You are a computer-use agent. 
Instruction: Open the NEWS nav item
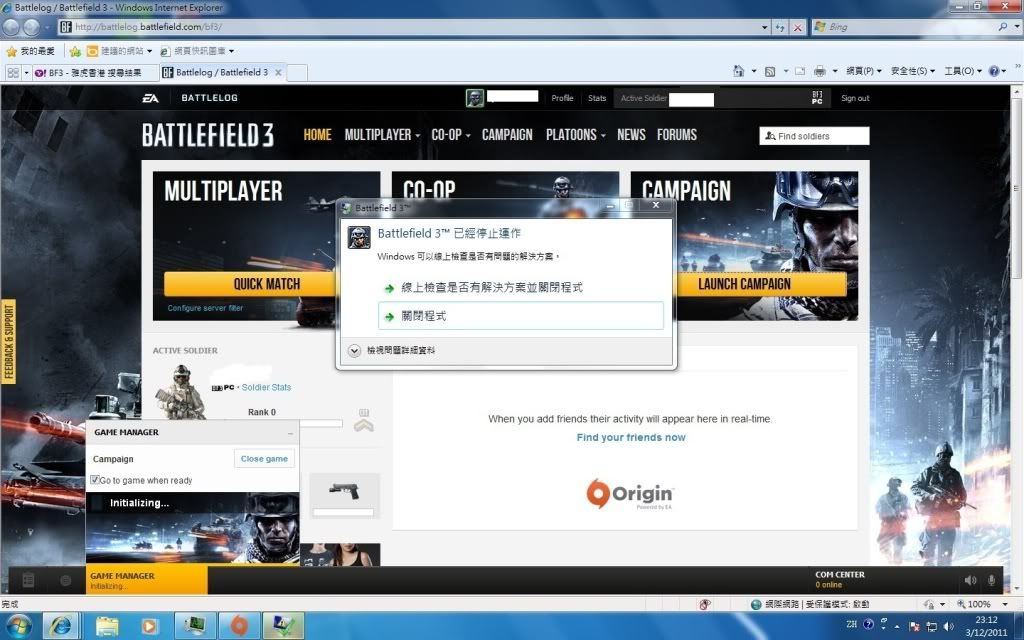click(x=631, y=135)
